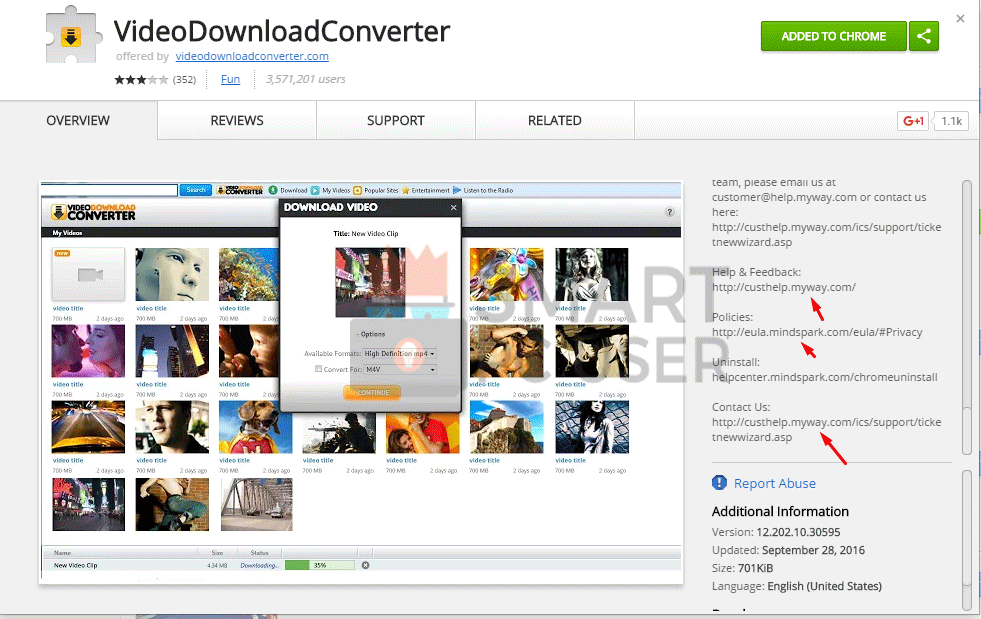Click the (352) ratings count
The width and height of the screenshot is (981, 619).
[185, 79]
